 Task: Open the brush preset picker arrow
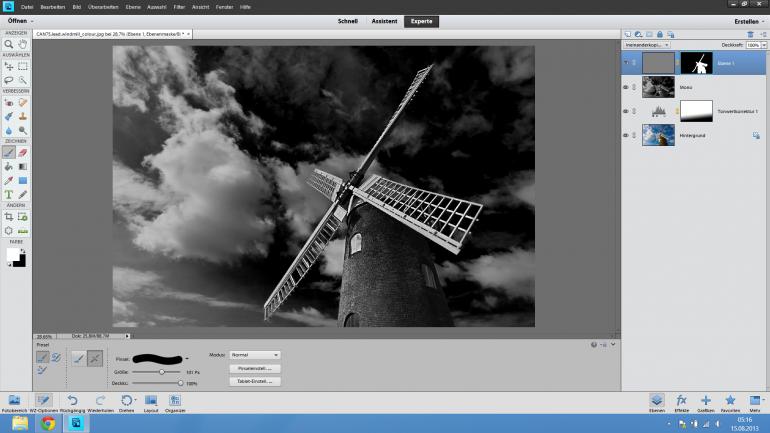coord(187,359)
